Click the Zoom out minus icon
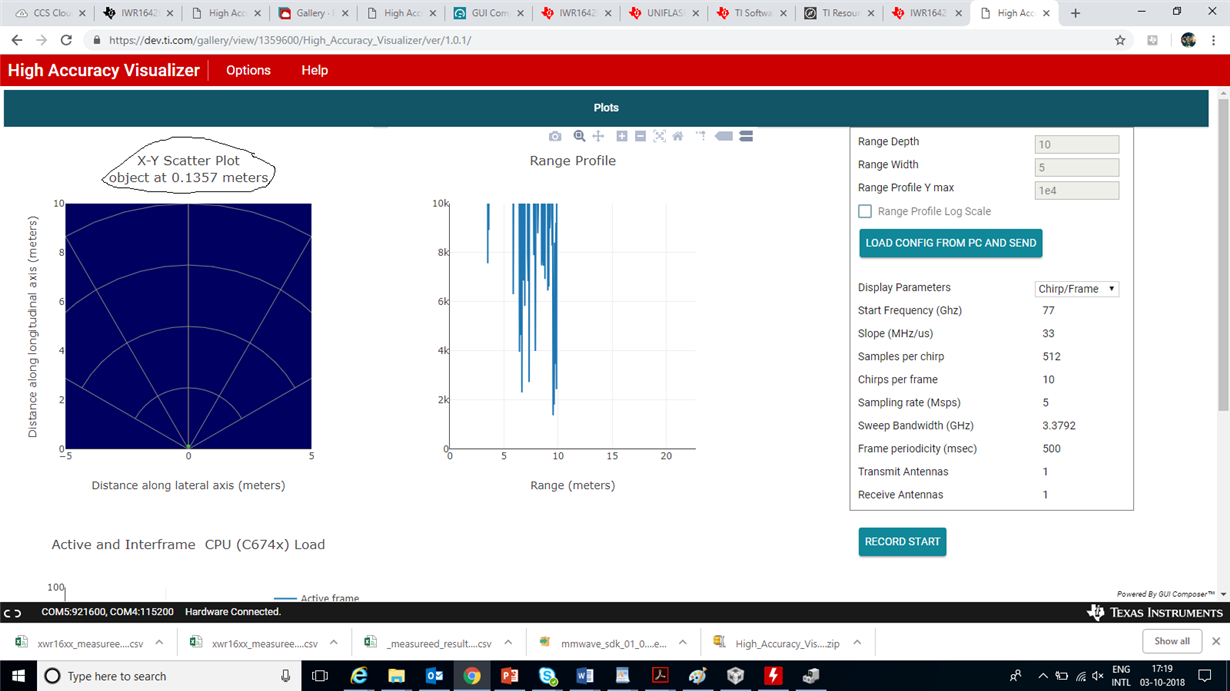1230x691 pixels. point(641,136)
